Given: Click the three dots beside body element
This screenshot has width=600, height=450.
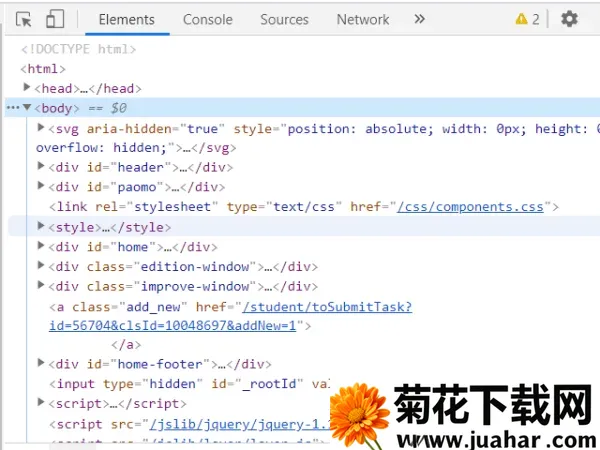Looking at the screenshot, I should pyautogui.click(x=12, y=108).
